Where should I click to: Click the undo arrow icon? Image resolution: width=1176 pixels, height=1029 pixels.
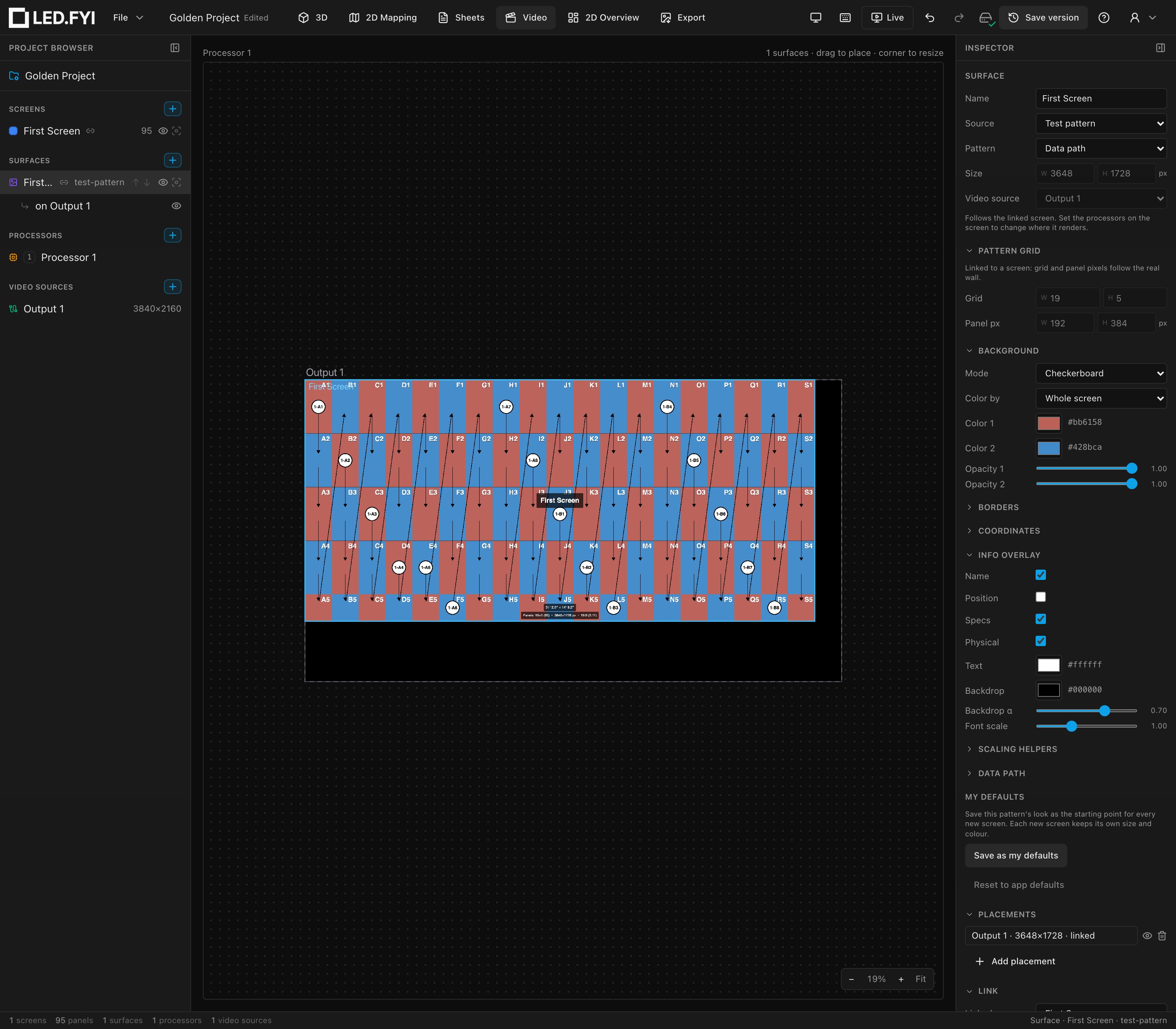click(930, 18)
